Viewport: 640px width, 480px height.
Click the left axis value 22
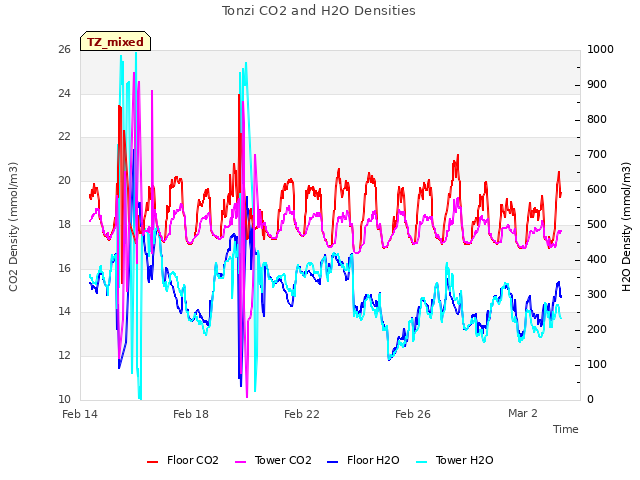pyautogui.click(x=64, y=137)
